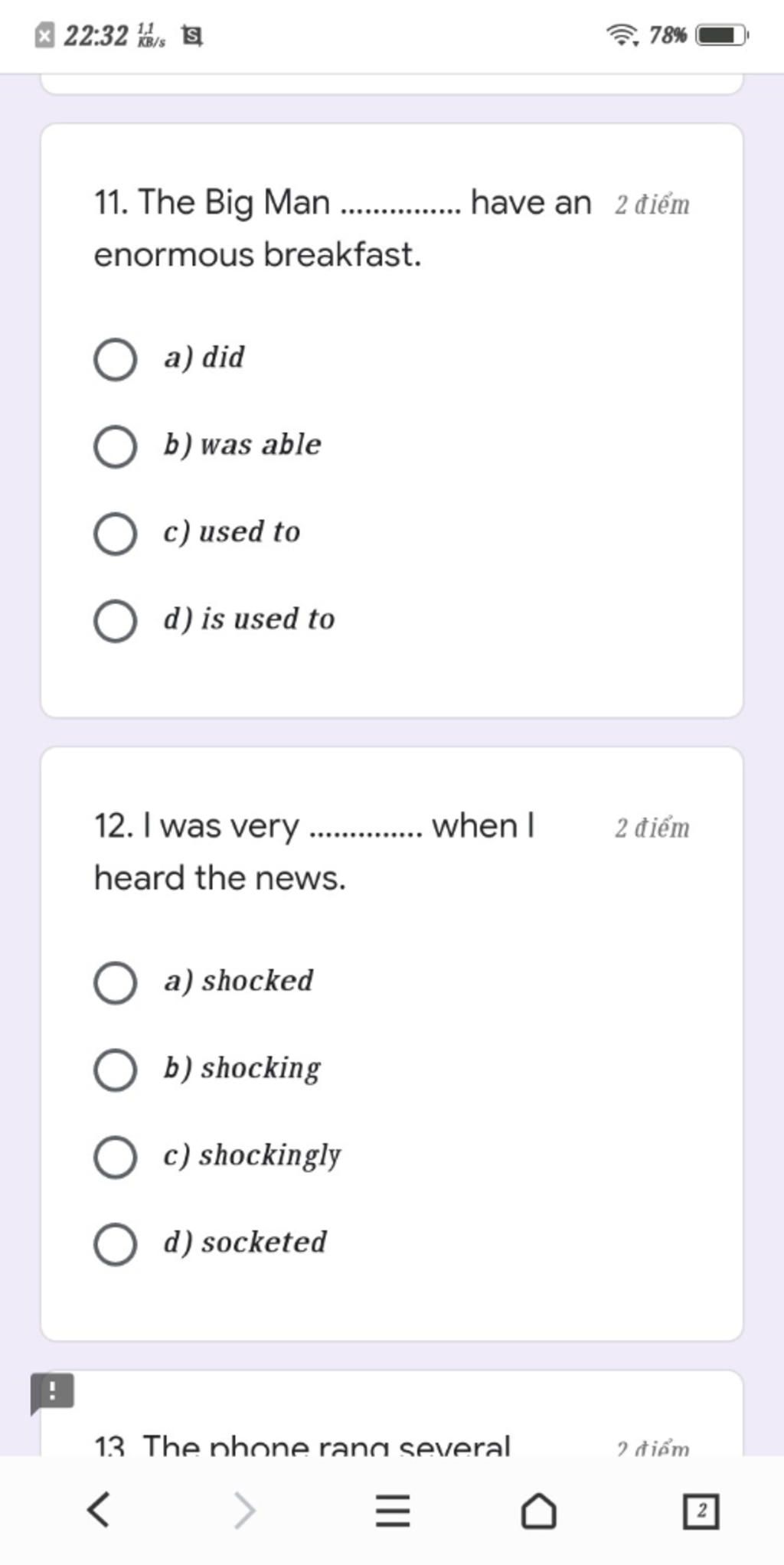Image resolution: width=784 pixels, height=1565 pixels.
Task: Pick 'd) is used to' option
Action: coord(116,620)
